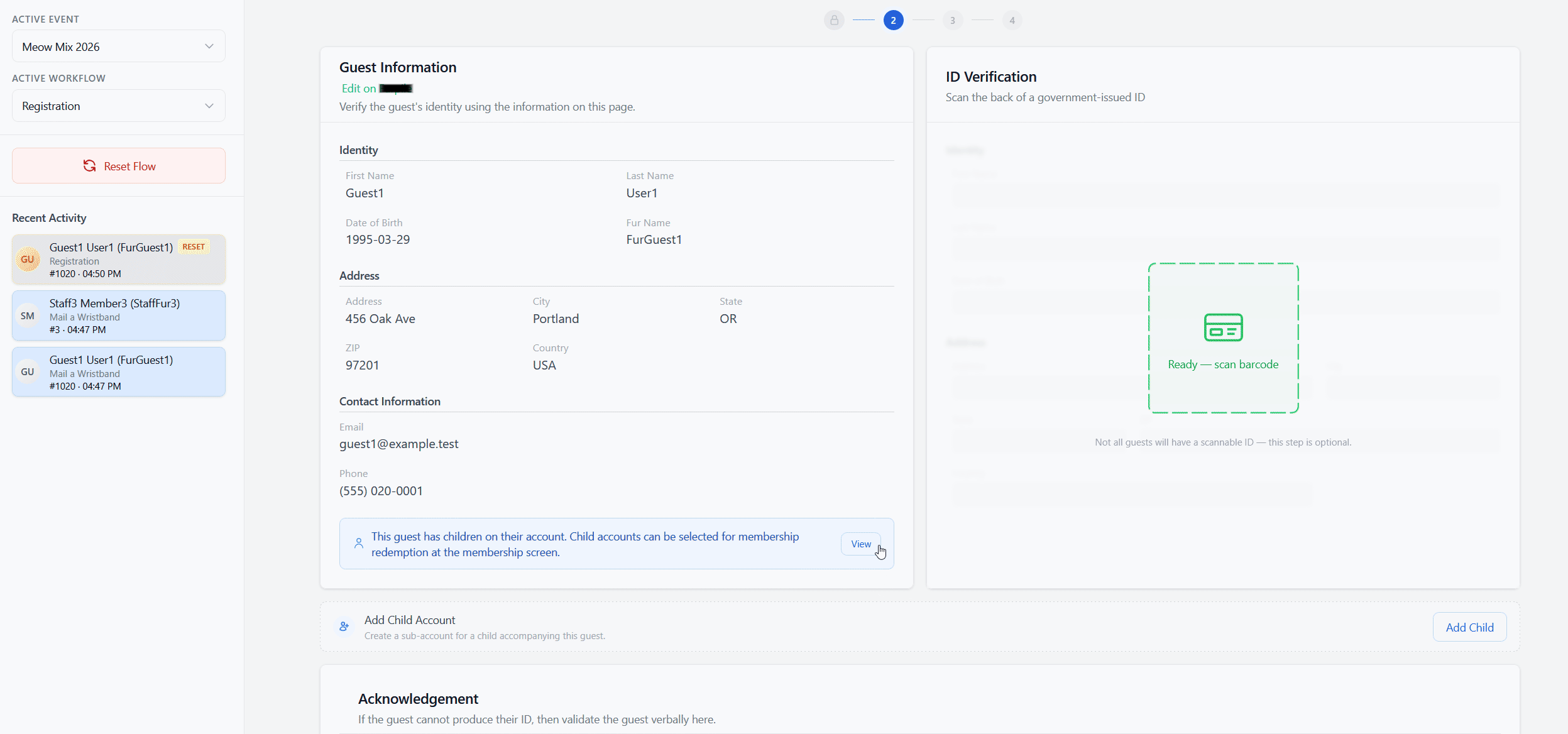1568x734 pixels.
Task: Open Guest1 User1 Registration activity marked RESET
Action: 118,259
